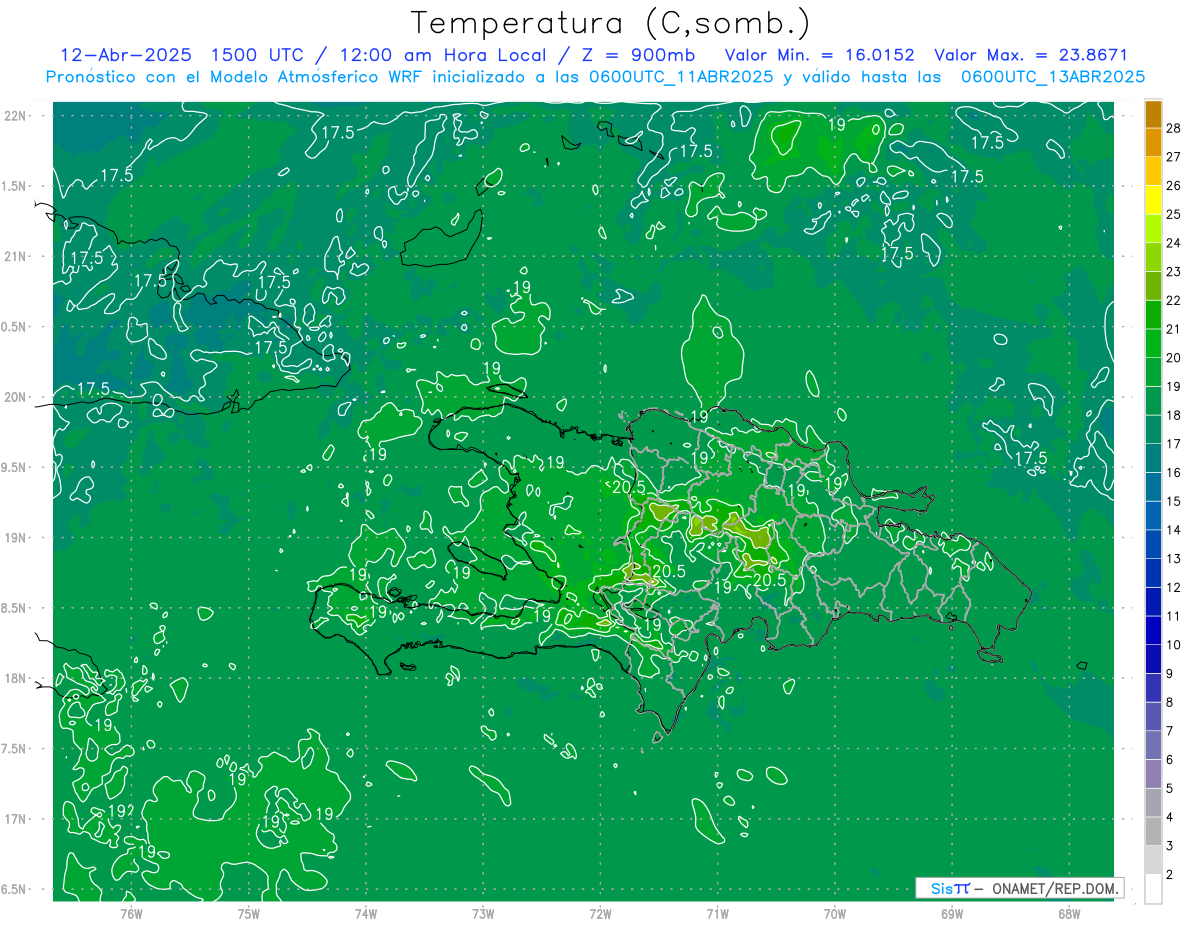Click the valid-until stamp '0600UTC_13ABR2025'
The image size is (1200, 927).
pyautogui.click(x=1053, y=77)
